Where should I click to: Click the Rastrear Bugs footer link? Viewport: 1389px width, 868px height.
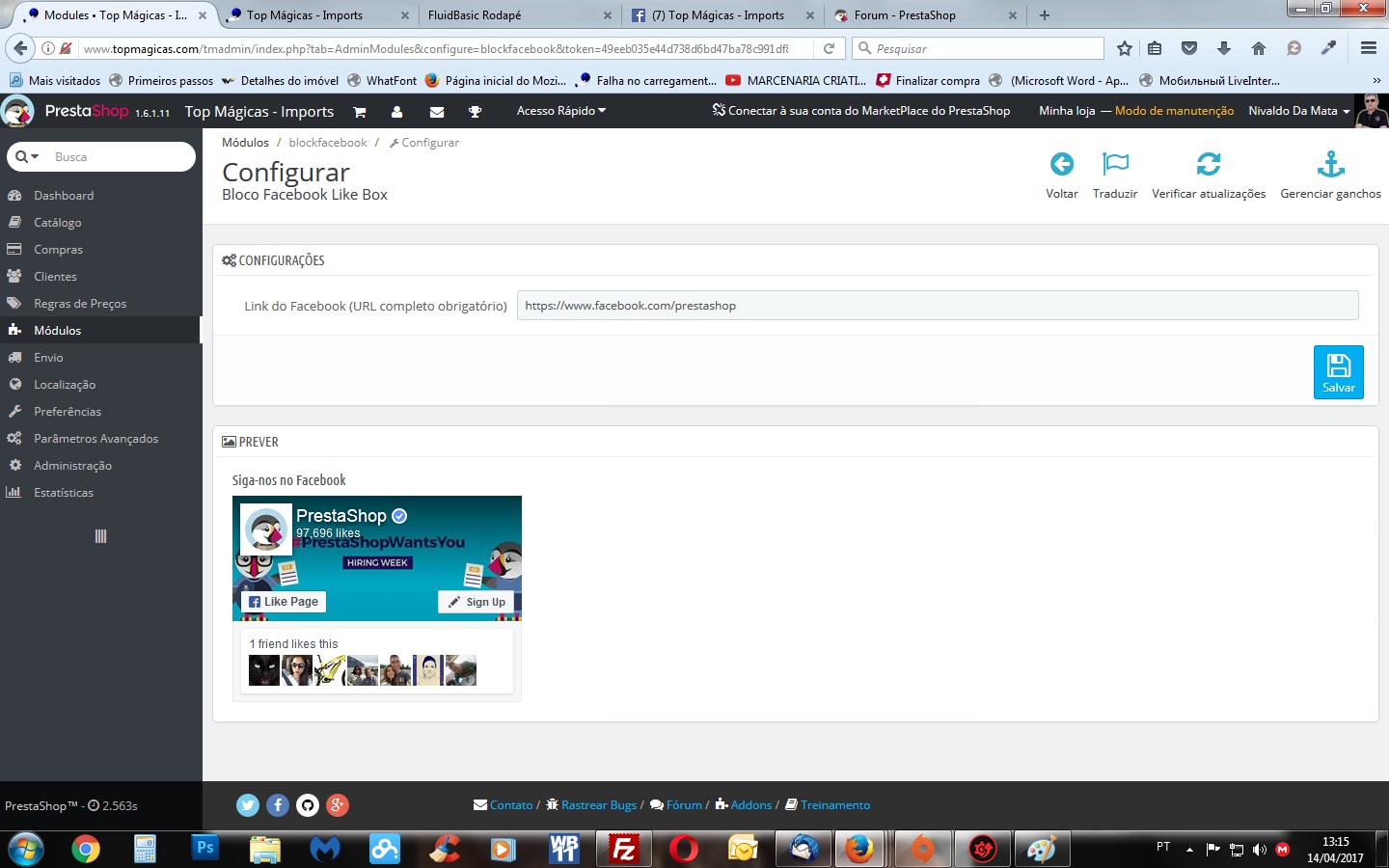tap(599, 805)
